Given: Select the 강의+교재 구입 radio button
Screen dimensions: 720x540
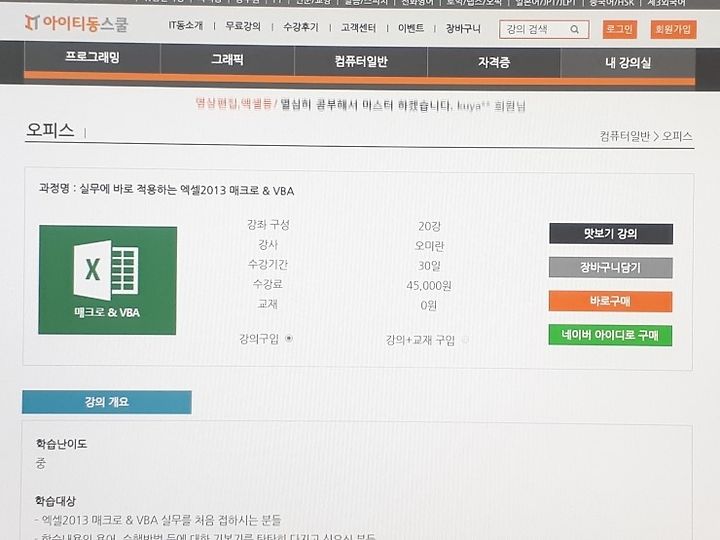Looking at the screenshot, I should pos(465,340).
